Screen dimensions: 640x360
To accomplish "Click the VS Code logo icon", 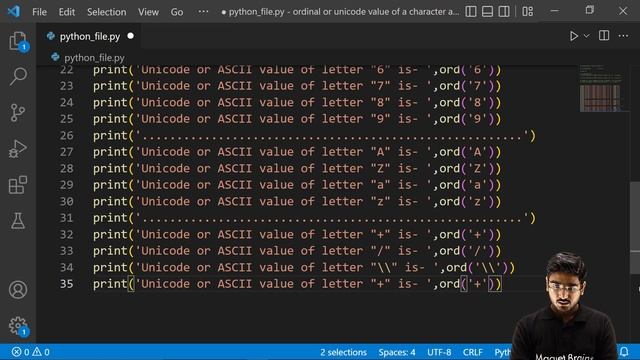I will (x=14, y=11).
